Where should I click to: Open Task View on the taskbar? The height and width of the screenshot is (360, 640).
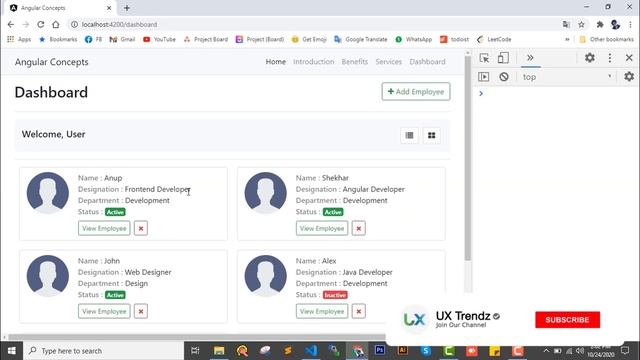195,351
